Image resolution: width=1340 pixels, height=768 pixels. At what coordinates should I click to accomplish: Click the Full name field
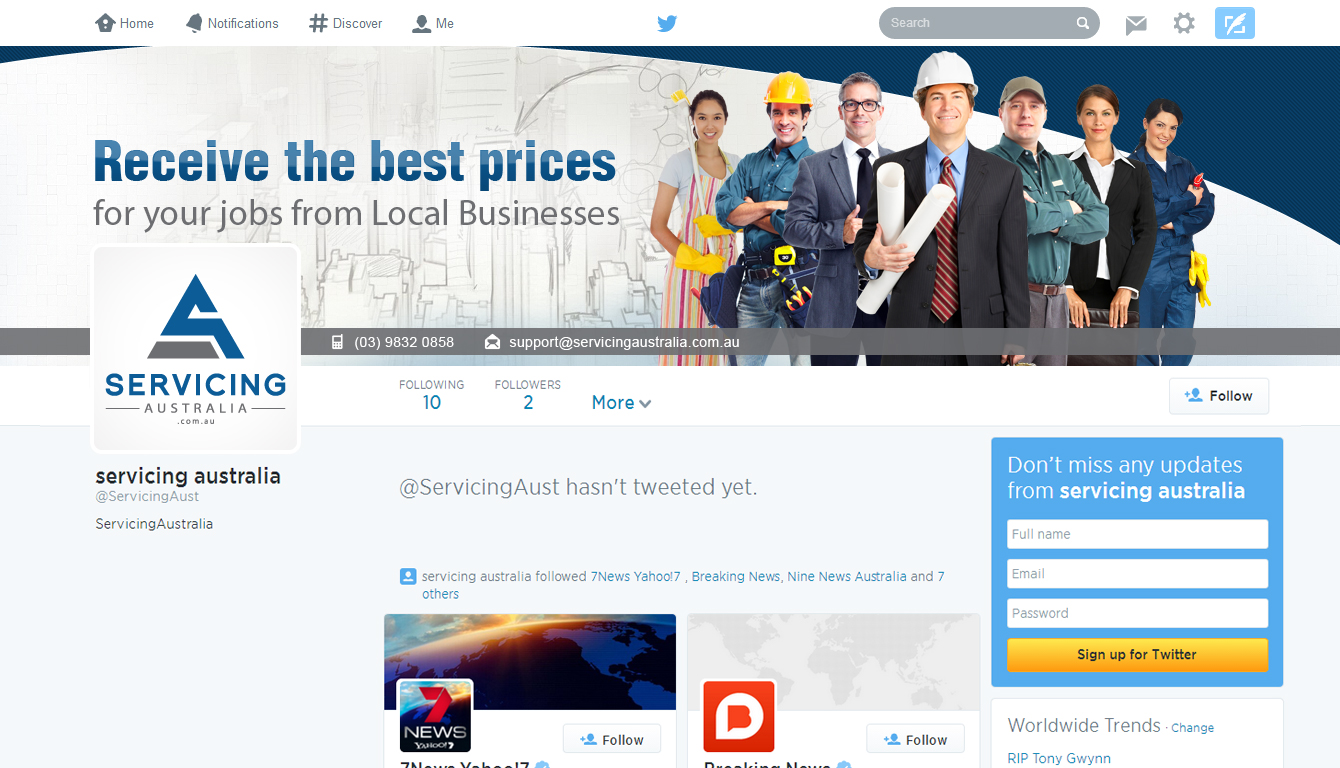tap(1137, 534)
